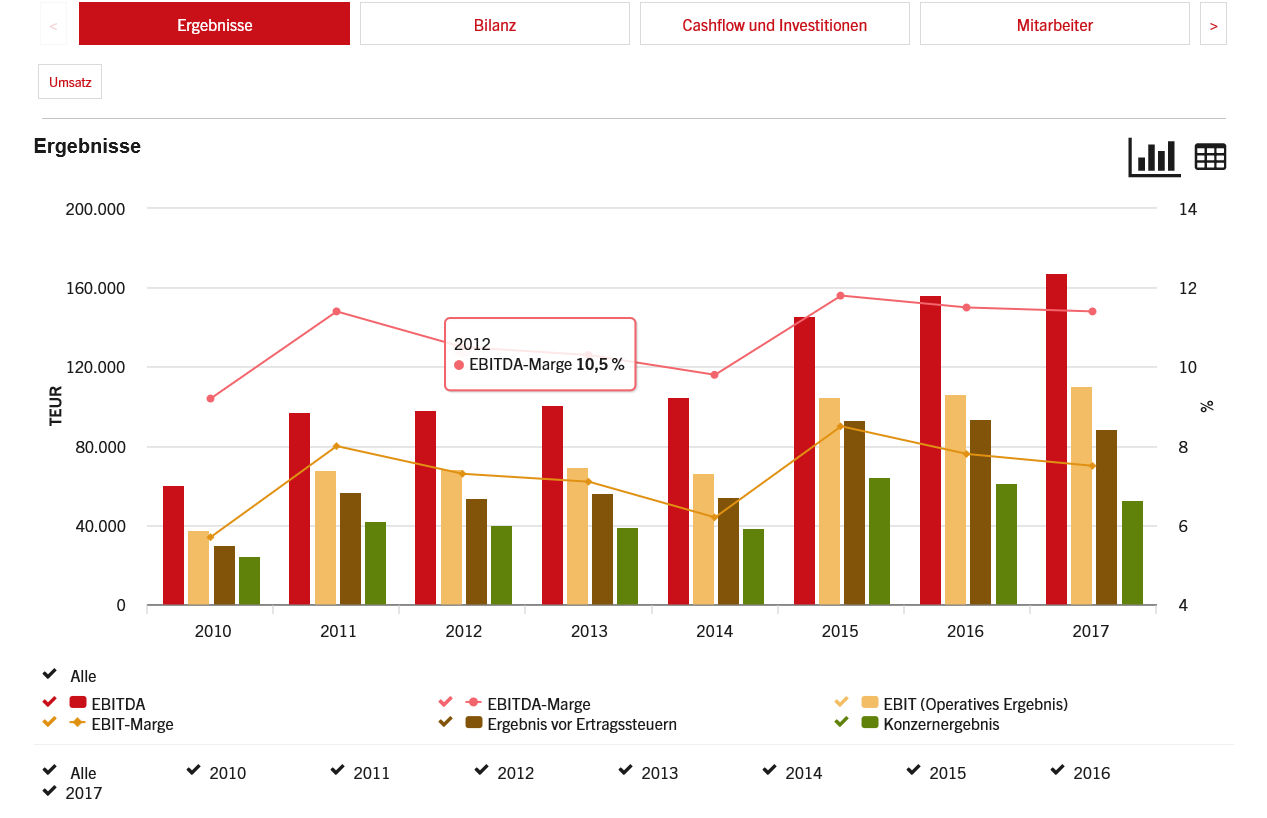Switch to the Bilanz tab
Screen dimensions: 1267x818
pyautogui.click(x=494, y=23)
